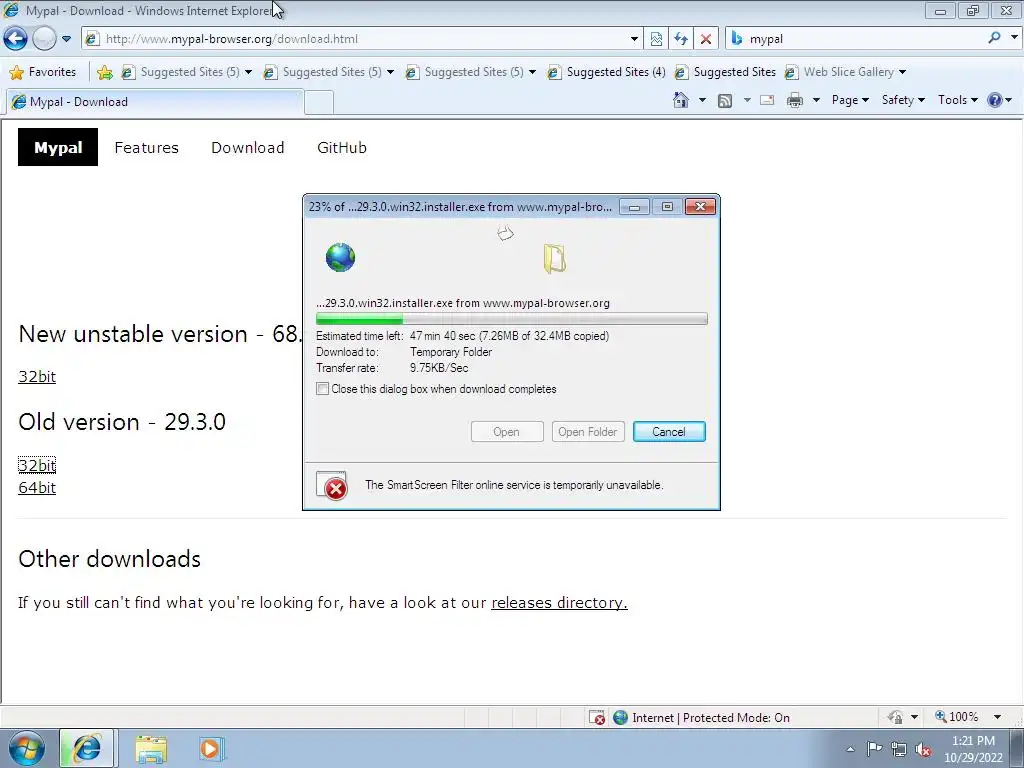1024x768 pixels.
Task: Expand the Print dropdown arrow
Action: (x=816, y=100)
